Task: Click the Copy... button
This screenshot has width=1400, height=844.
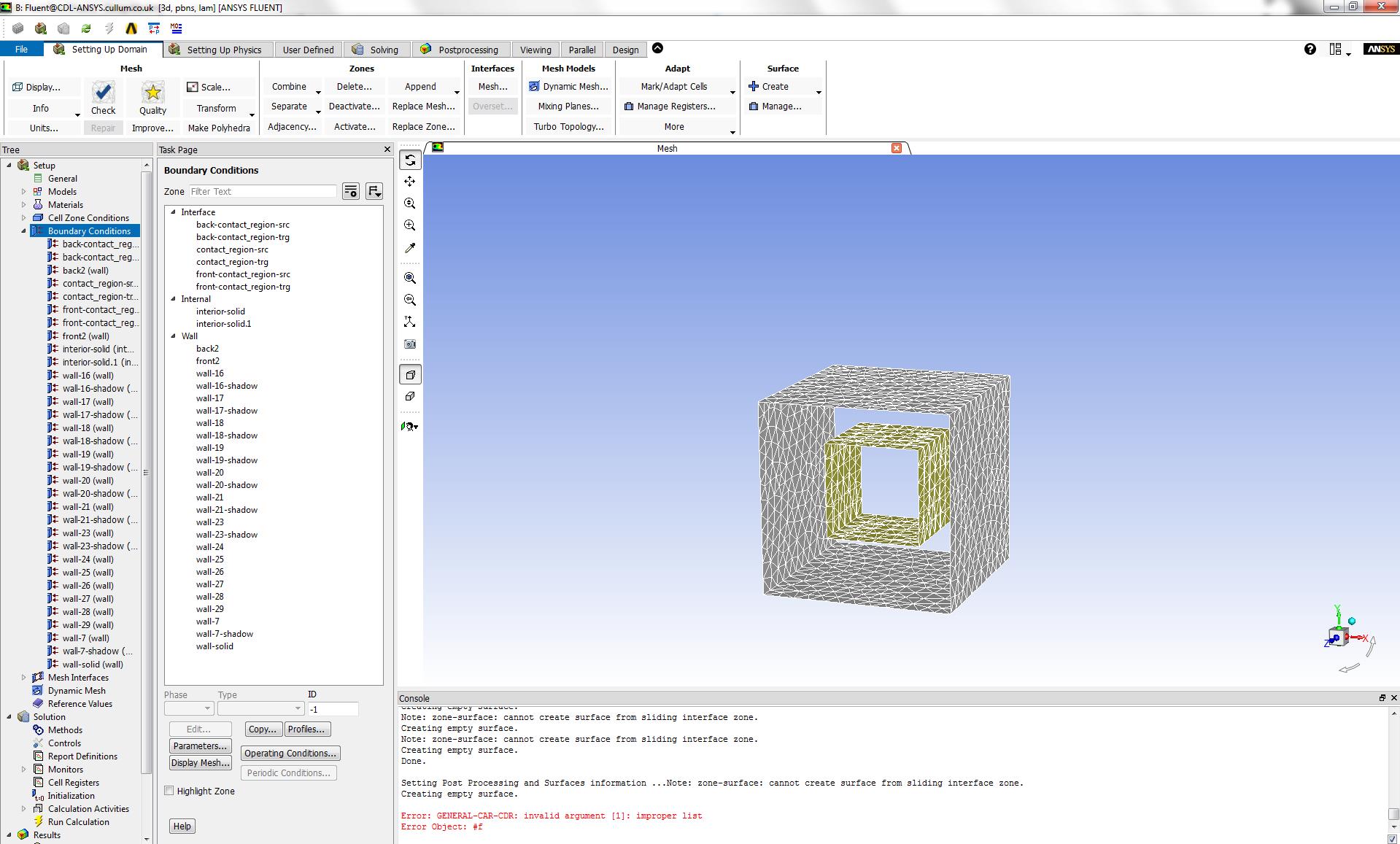Action: 263,729
